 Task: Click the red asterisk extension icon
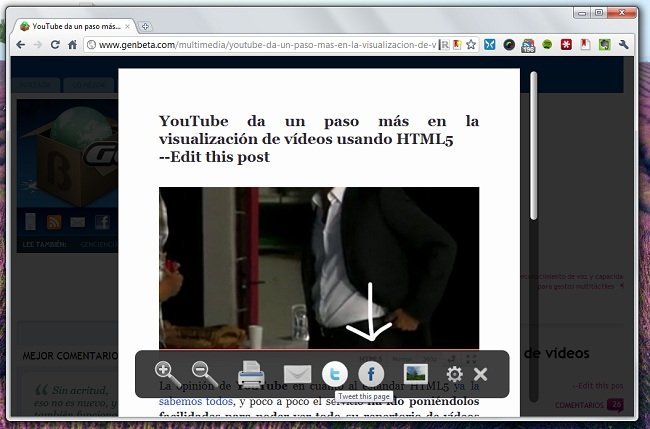tap(566, 45)
